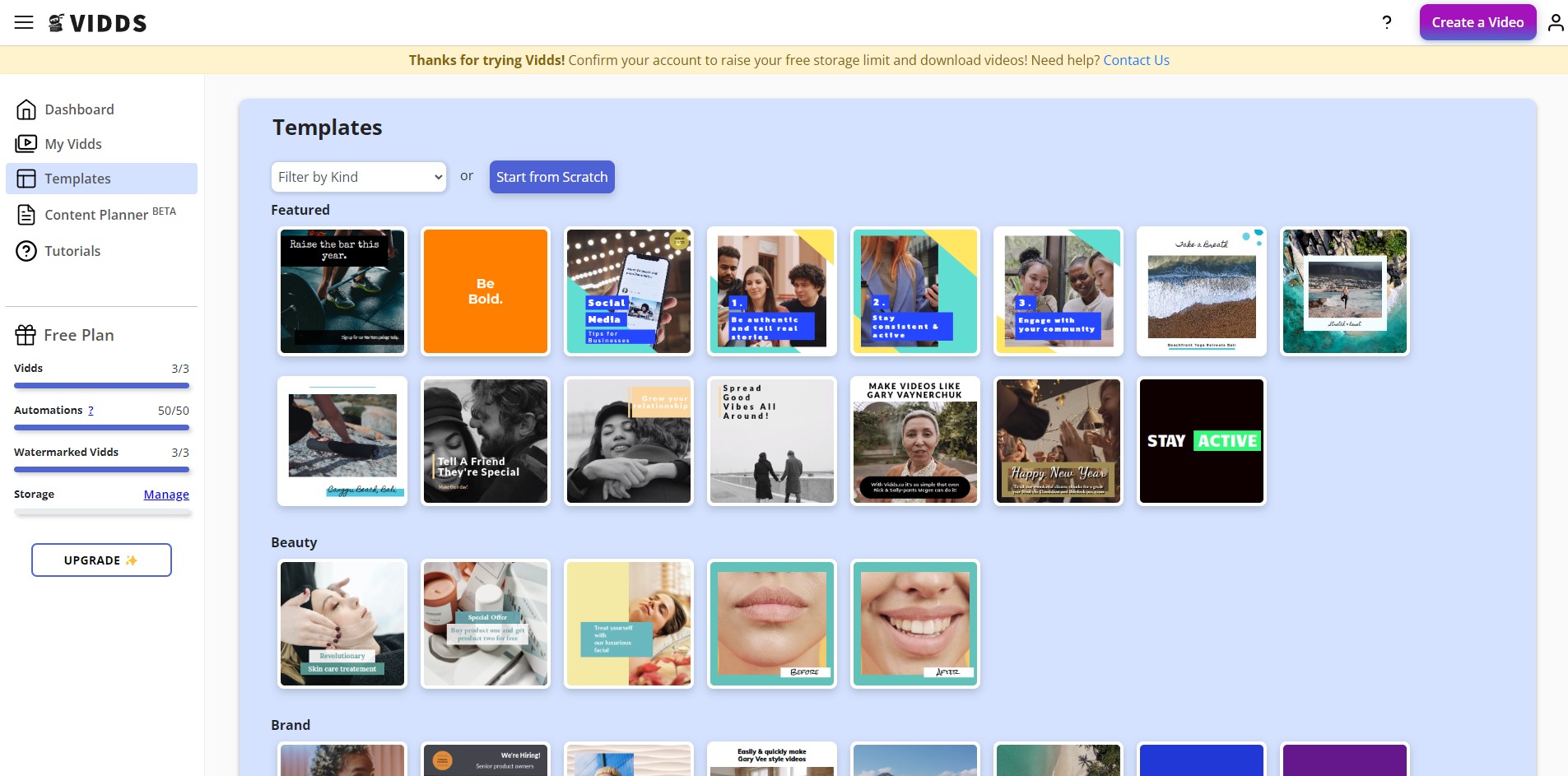Click the Start from Scratch button
The height and width of the screenshot is (776, 1568).
point(552,177)
